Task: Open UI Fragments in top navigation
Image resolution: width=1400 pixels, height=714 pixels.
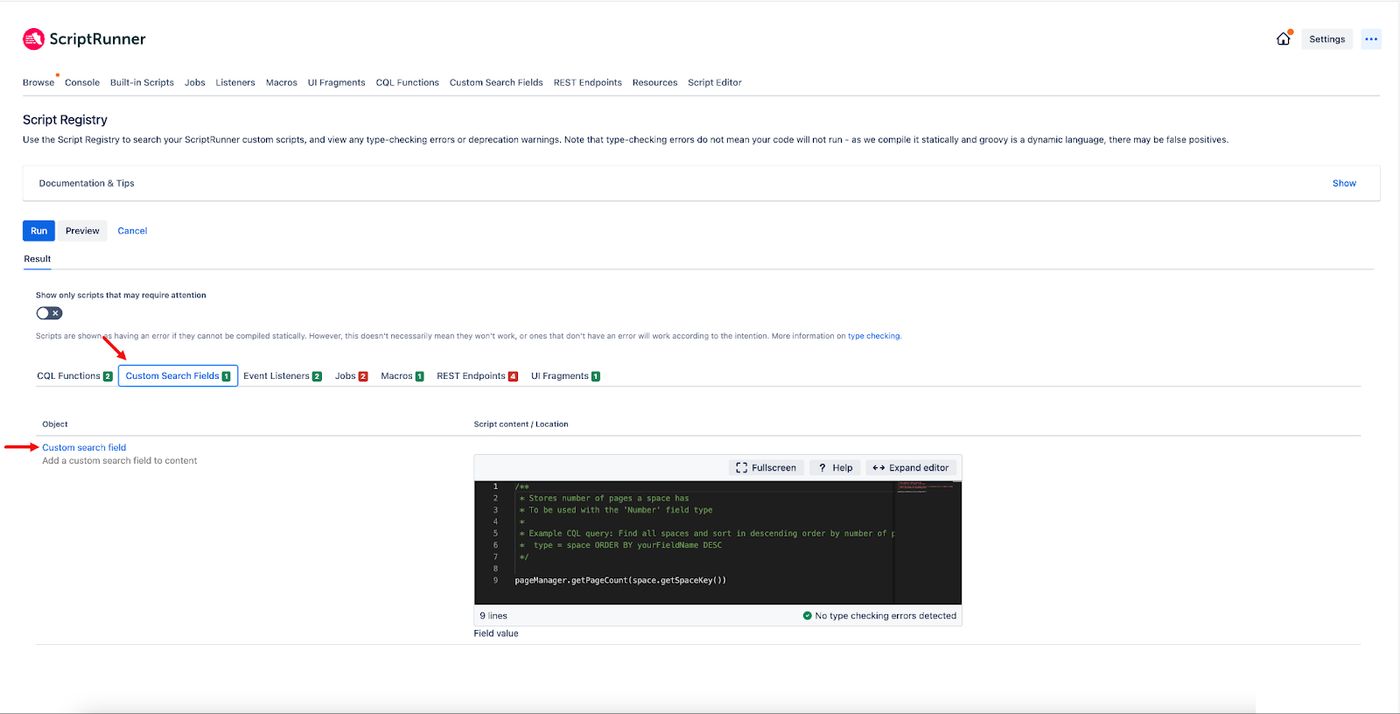Action: coord(336,82)
